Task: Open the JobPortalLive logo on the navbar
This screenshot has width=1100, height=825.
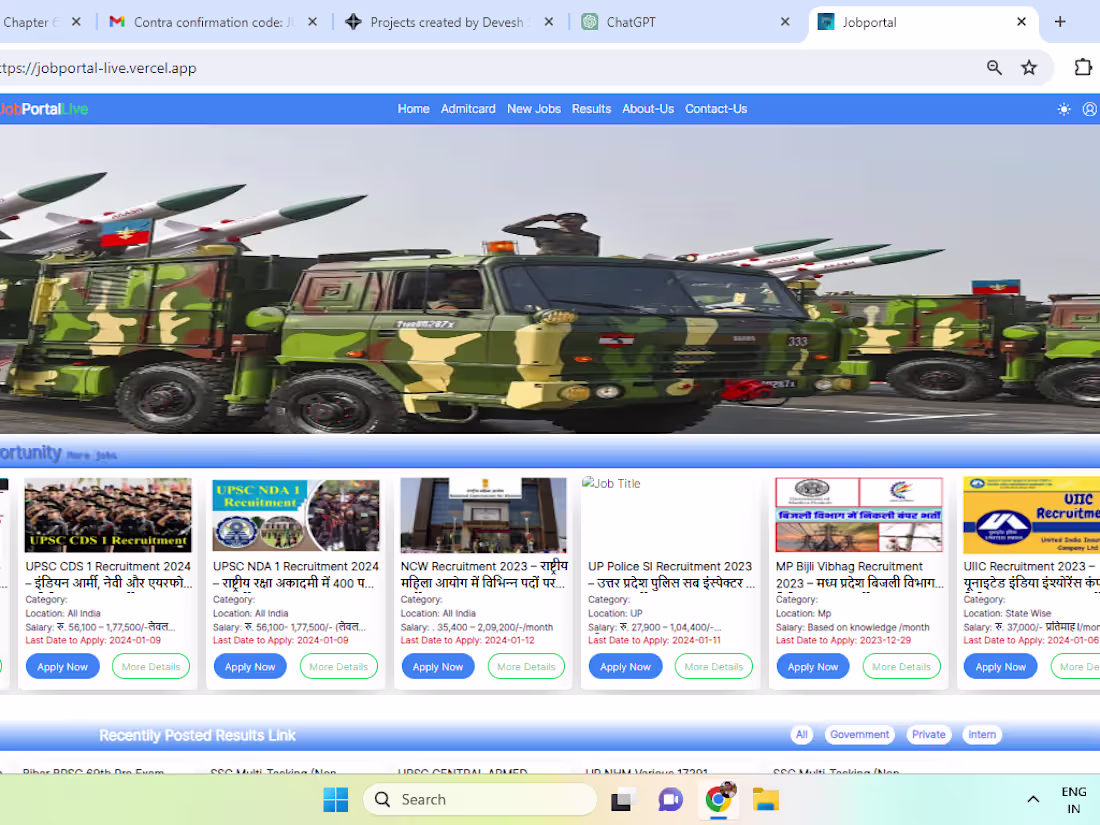Action: 45,108
